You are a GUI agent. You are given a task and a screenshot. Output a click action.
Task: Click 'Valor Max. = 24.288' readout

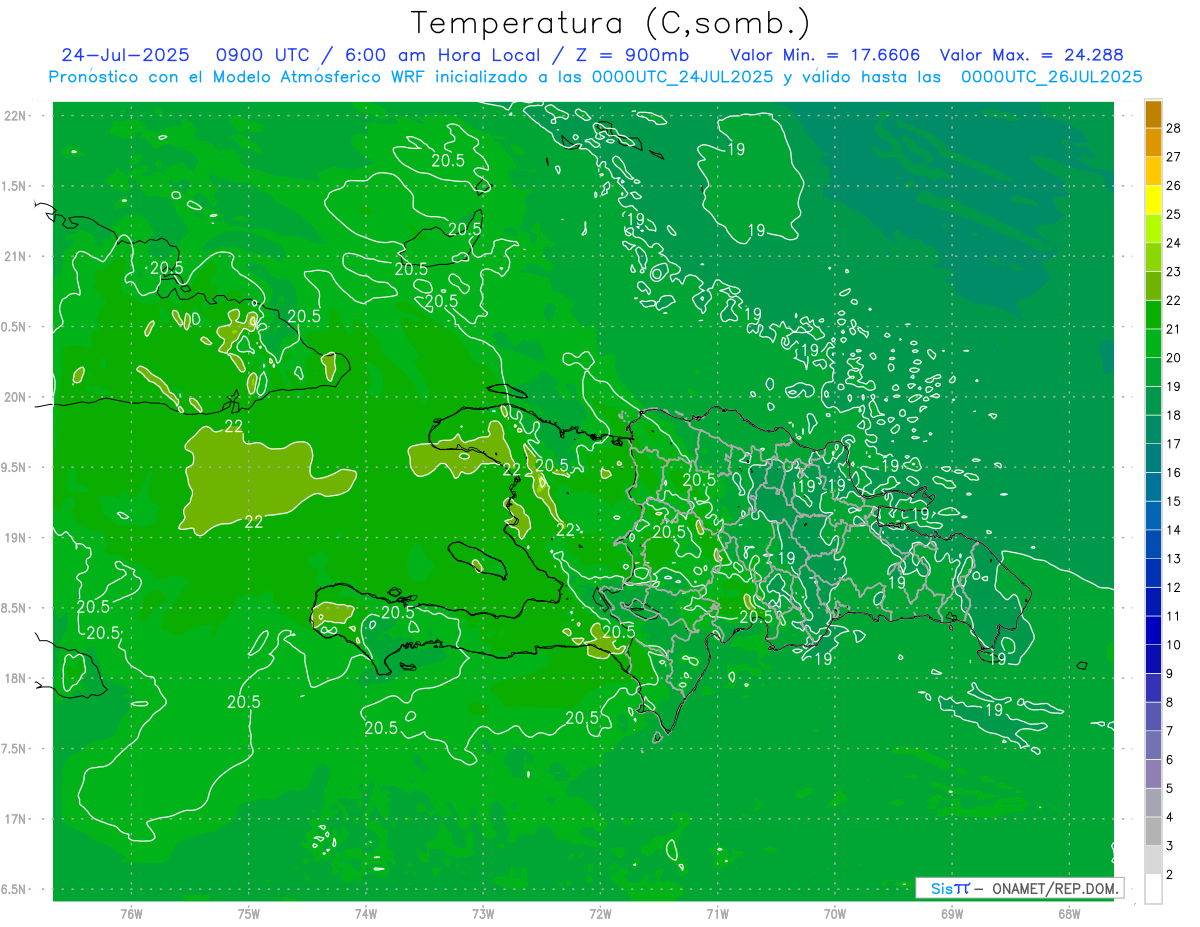click(x=1032, y=55)
